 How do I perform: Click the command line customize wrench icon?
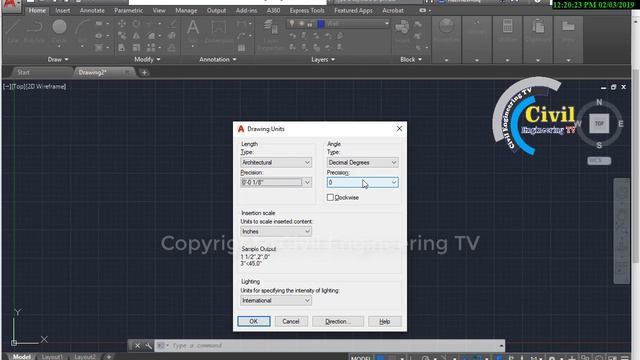(x=149, y=346)
